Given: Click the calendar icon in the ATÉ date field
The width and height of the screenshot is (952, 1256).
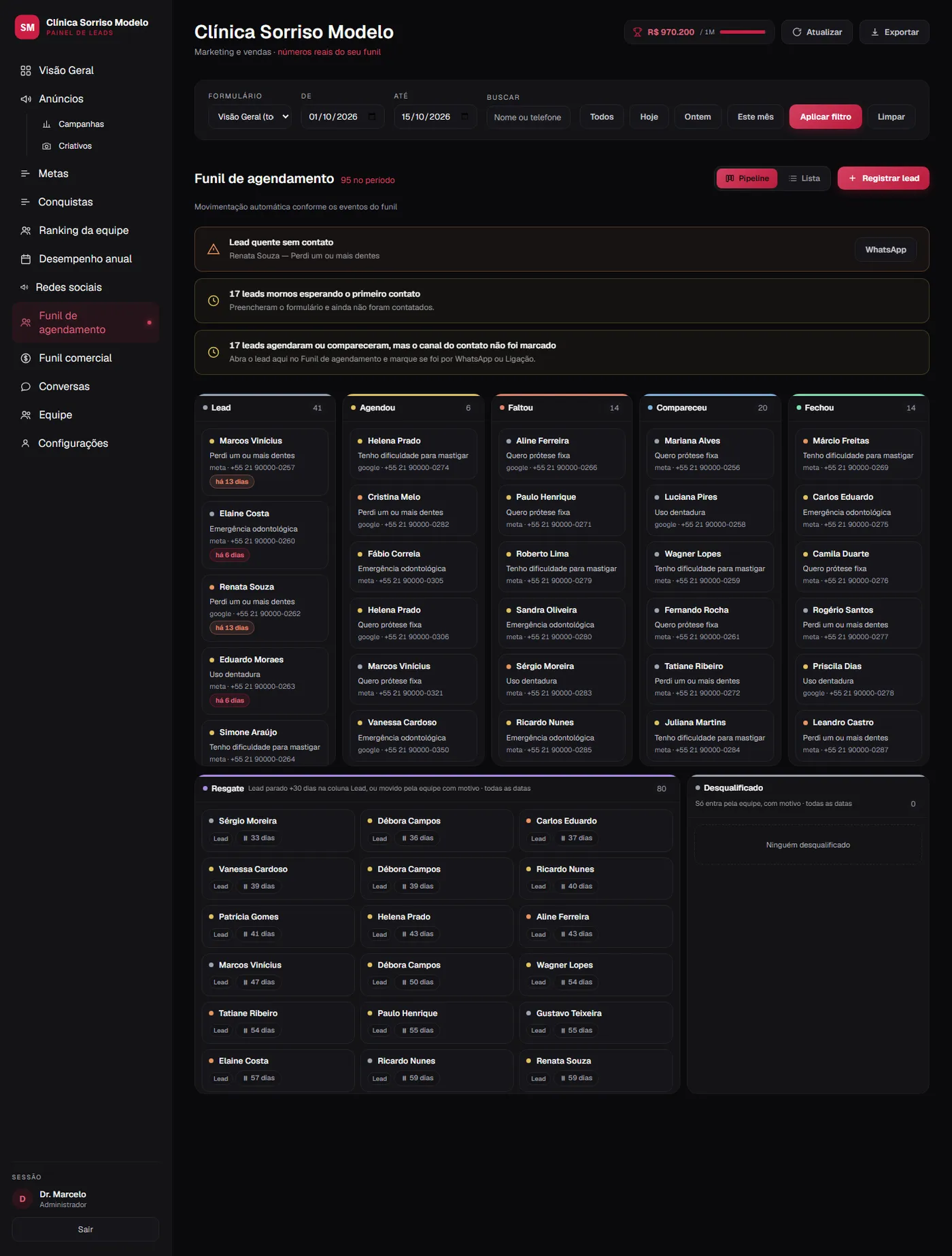Looking at the screenshot, I should pyautogui.click(x=464, y=116).
